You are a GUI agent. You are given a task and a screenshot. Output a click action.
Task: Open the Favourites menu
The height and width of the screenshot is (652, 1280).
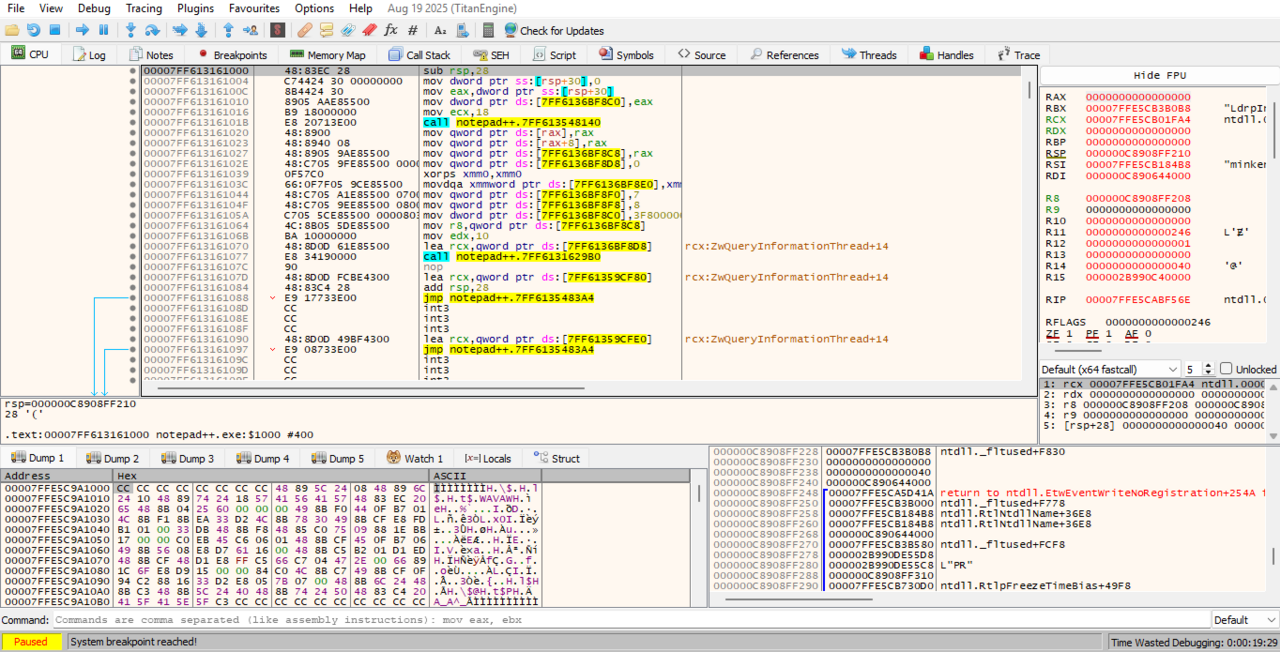click(x=254, y=8)
